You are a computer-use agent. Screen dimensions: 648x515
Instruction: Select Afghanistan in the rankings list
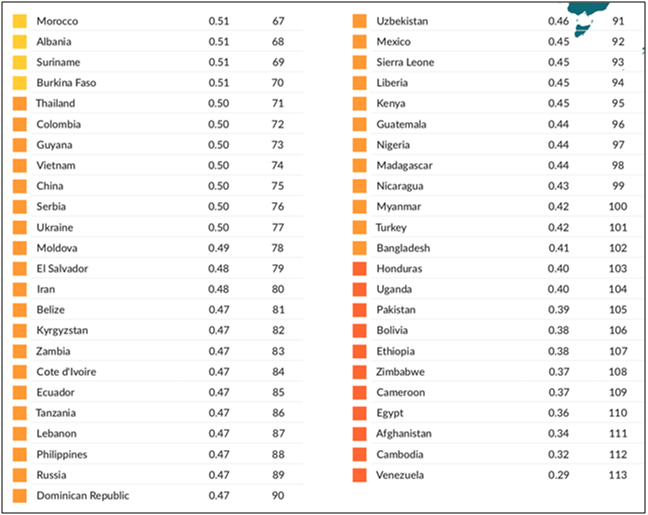click(x=404, y=434)
